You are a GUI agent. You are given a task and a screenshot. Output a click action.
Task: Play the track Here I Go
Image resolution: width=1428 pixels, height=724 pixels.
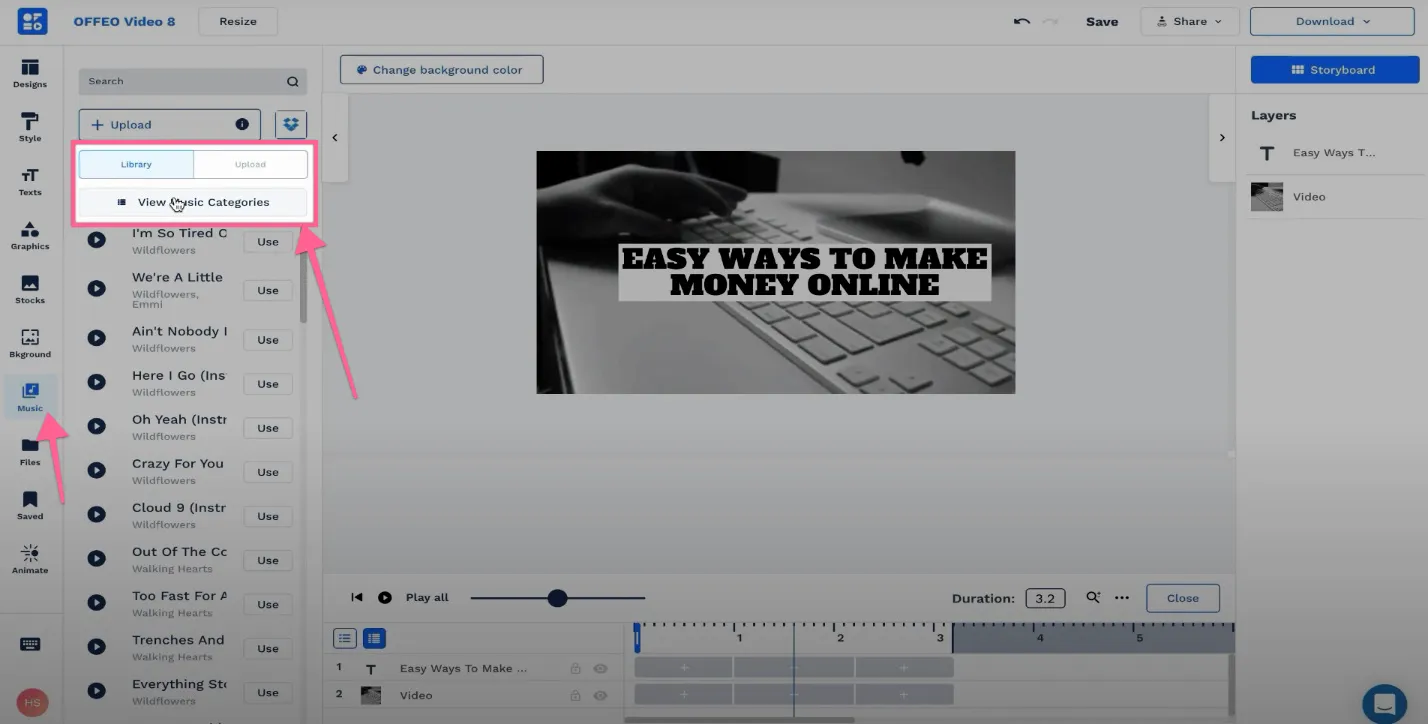[96, 382]
